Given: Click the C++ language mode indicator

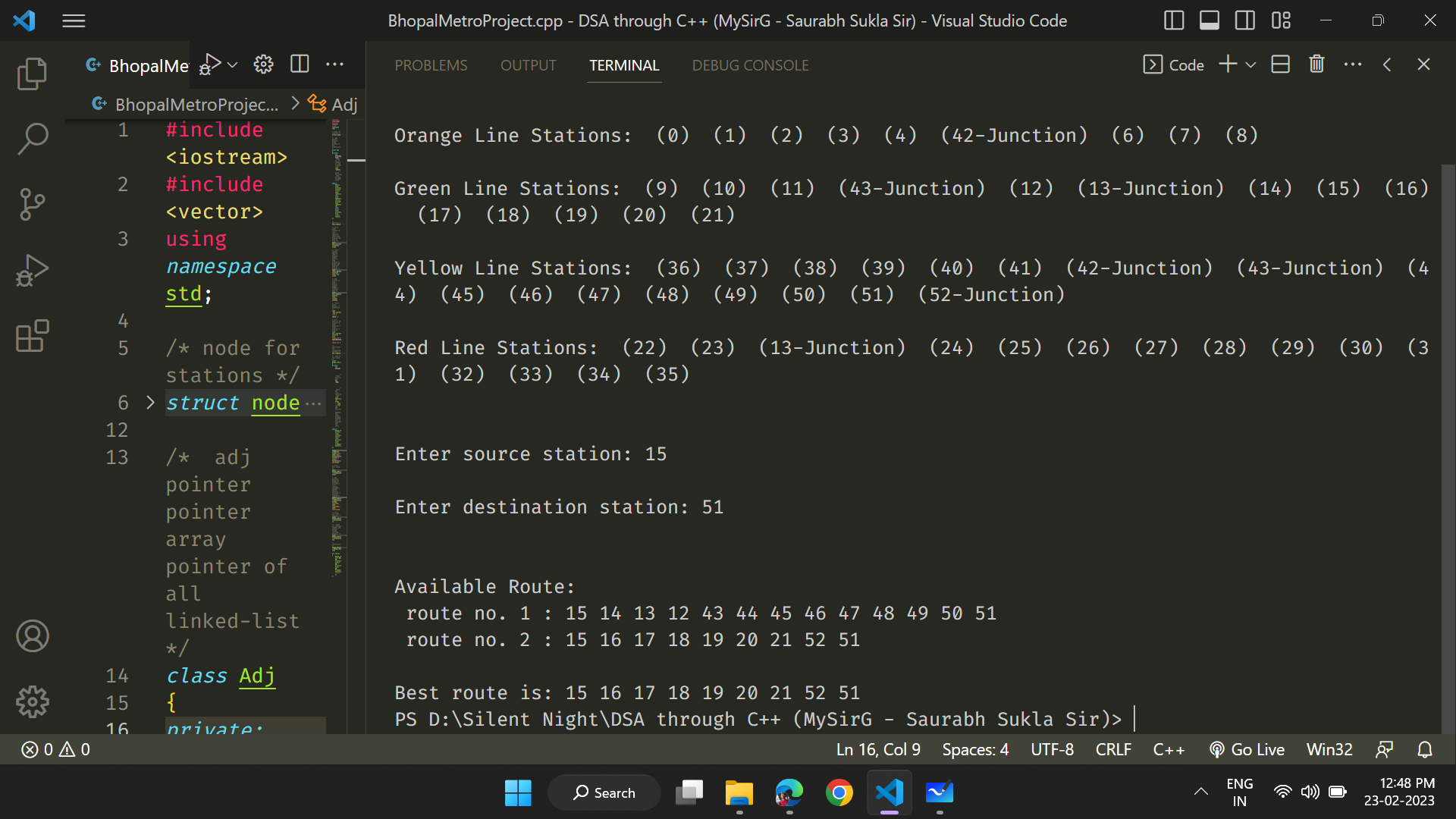Looking at the screenshot, I should [1169, 750].
